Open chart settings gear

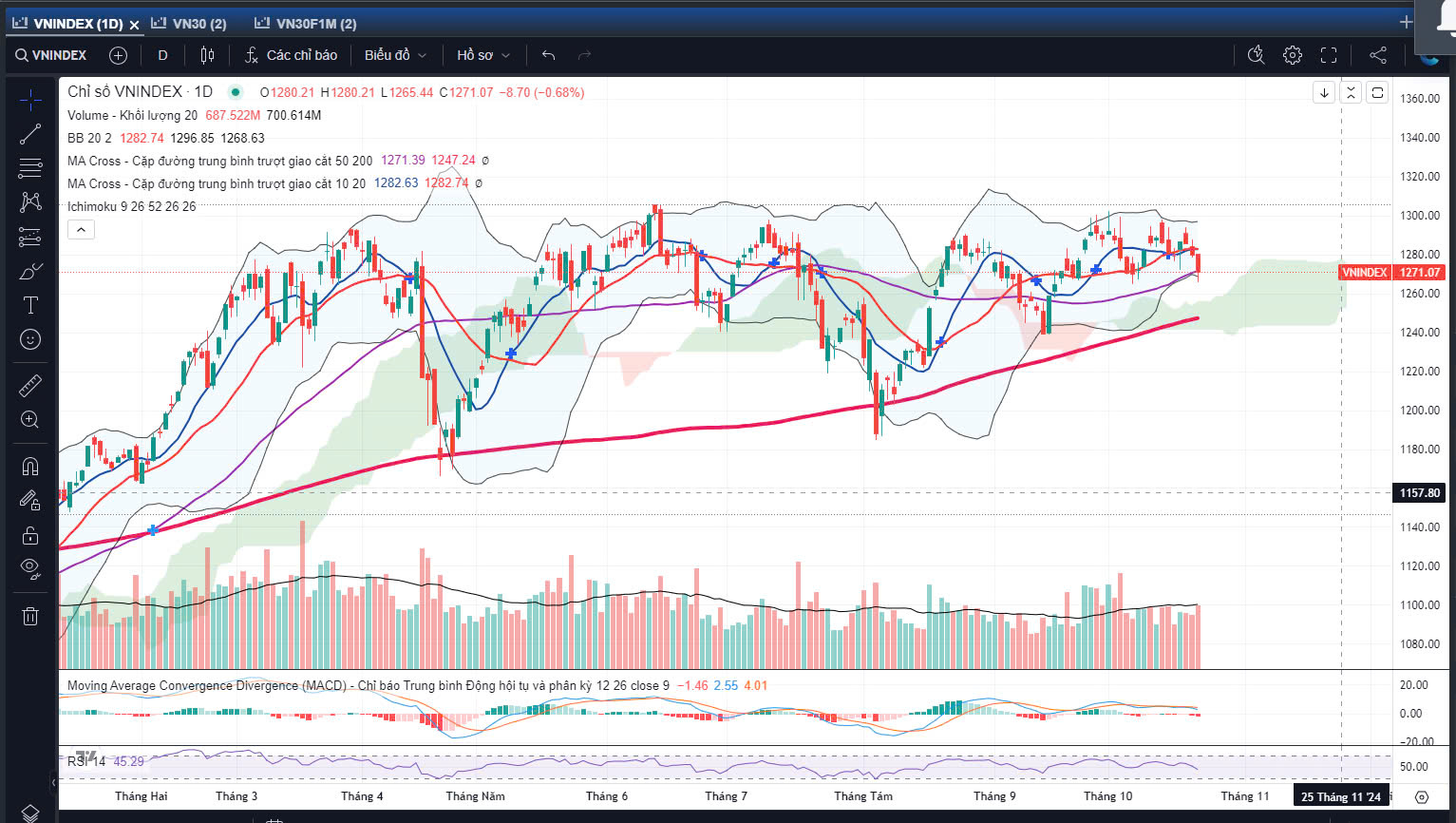1292,55
